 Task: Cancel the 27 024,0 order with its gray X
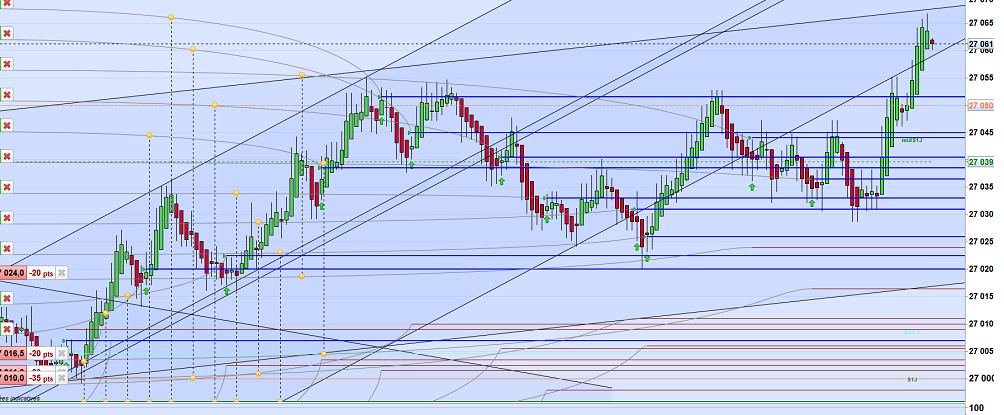(61, 273)
